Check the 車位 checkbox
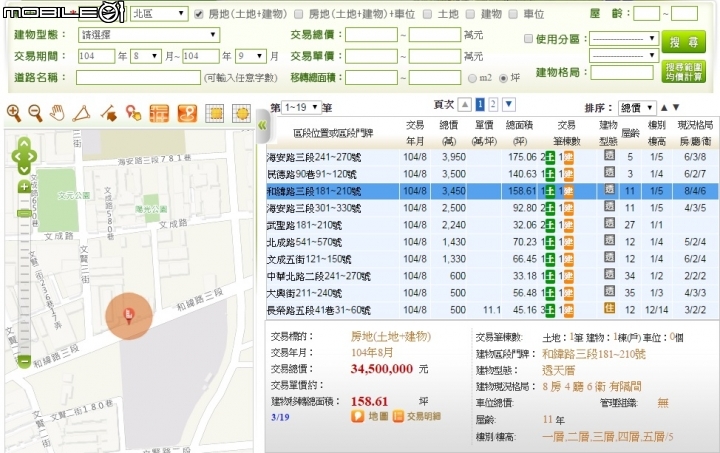The width and height of the screenshot is (720, 453). pyautogui.click(x=513, y=14)
